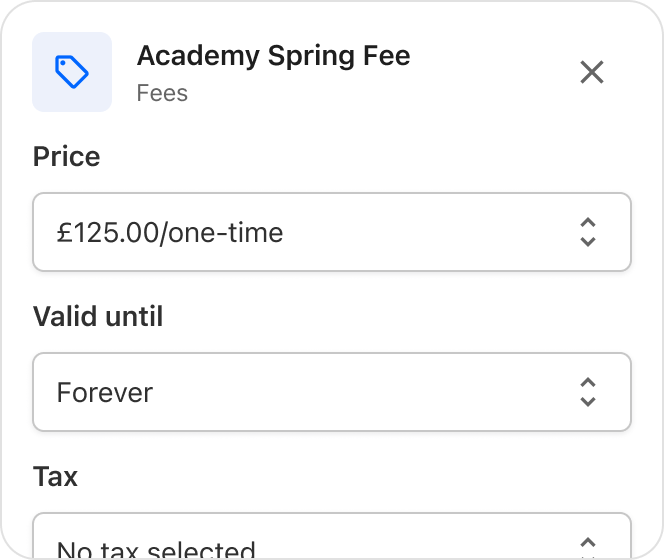Click the Forever value text
This screenshot has height=560, width=664.
coord(105,393)
